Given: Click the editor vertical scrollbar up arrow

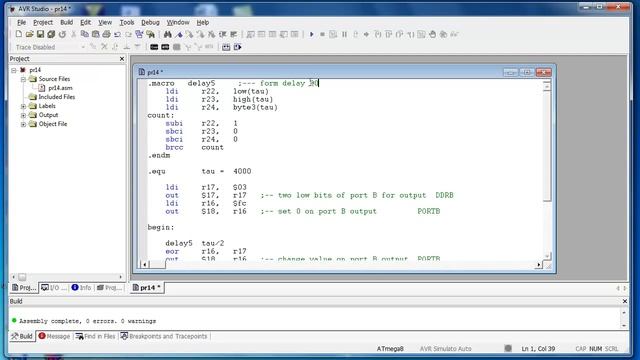Looking at the screenshot, I should (547, 86).
